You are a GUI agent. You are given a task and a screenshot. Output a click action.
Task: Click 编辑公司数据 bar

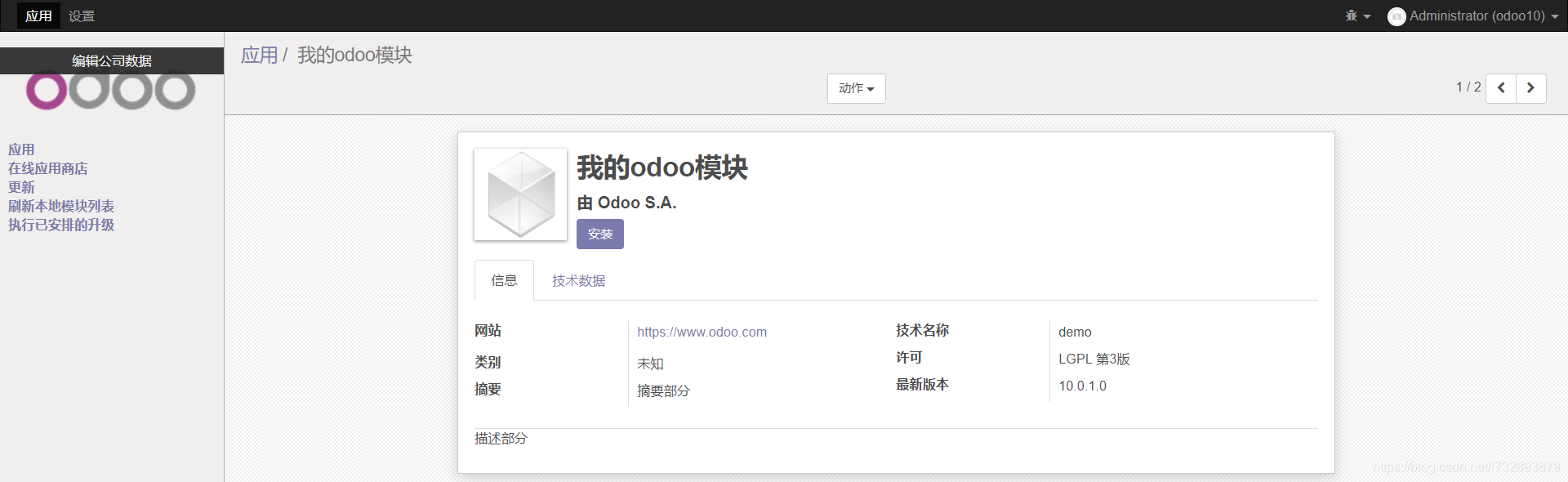[112, 60]
